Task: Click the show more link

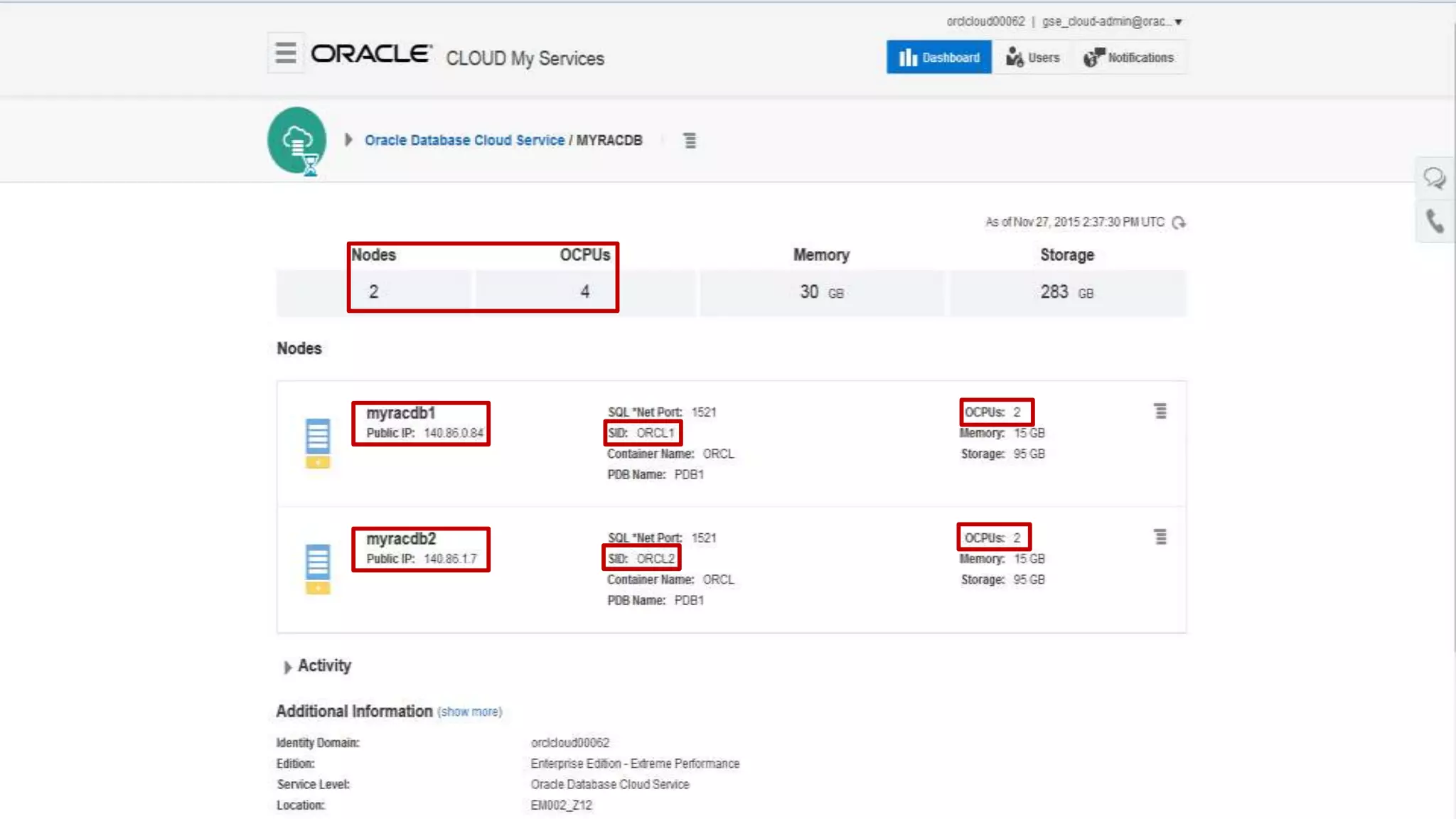Action: 470,712
